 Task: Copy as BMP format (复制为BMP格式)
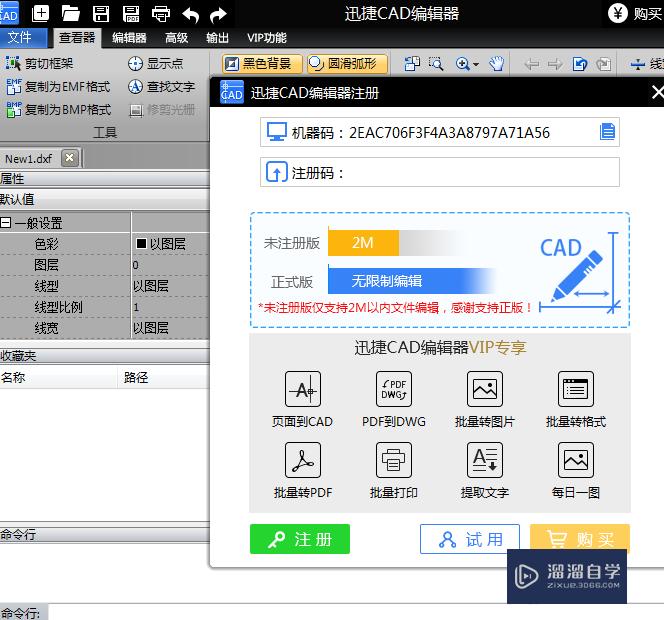58,110
